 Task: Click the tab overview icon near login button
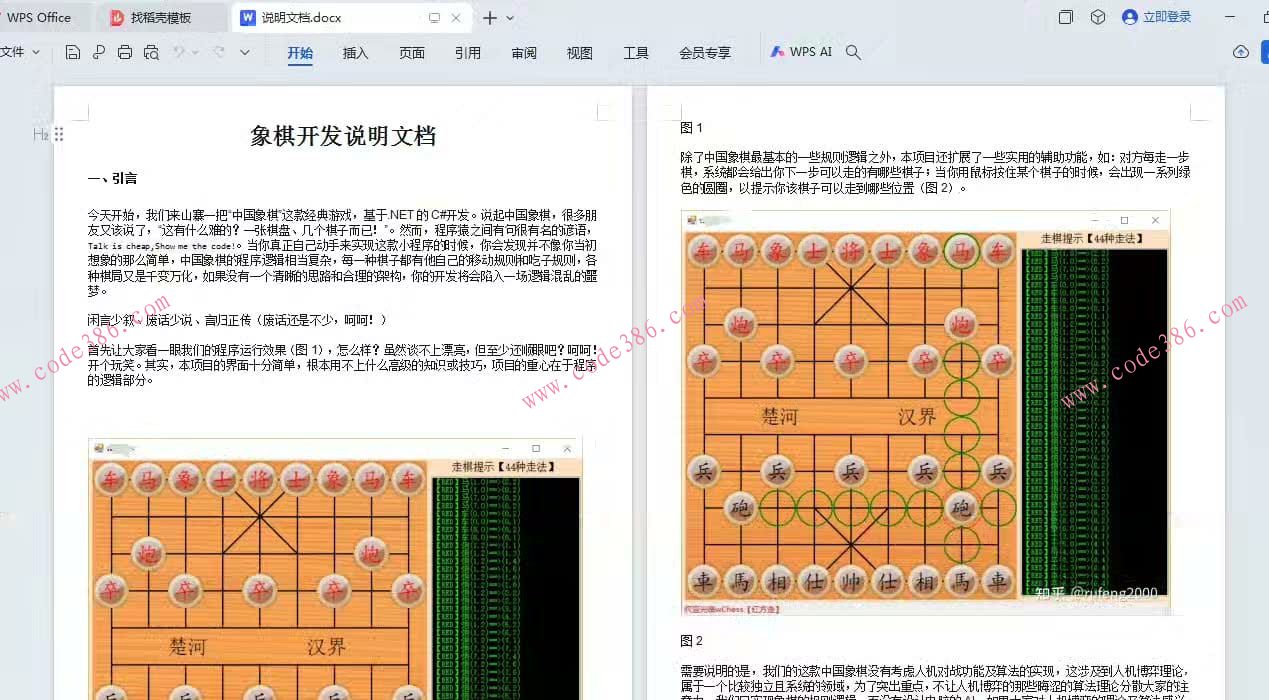coord(1066,17)
